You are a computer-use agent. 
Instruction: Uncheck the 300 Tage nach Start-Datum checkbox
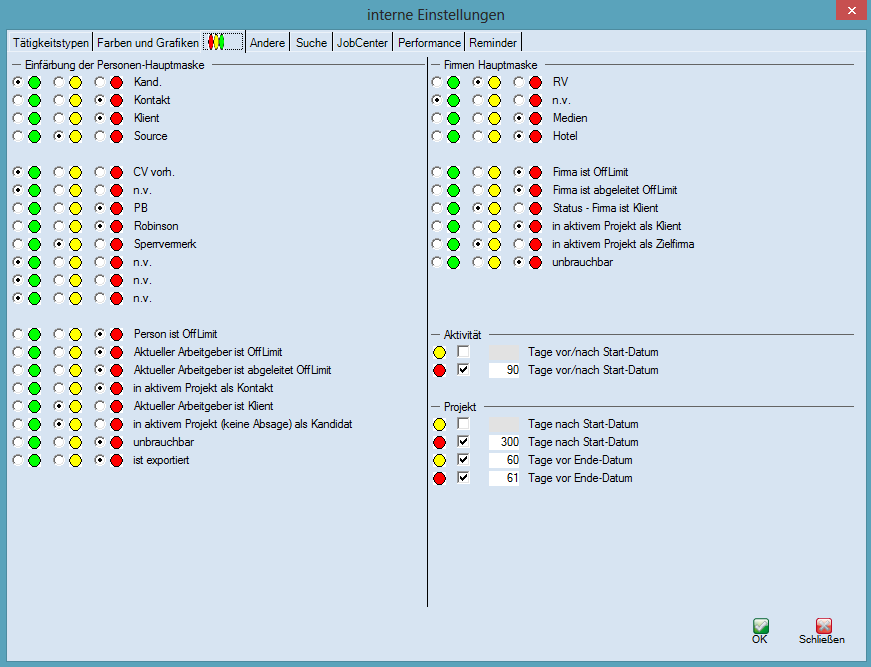tap(463, 442)
